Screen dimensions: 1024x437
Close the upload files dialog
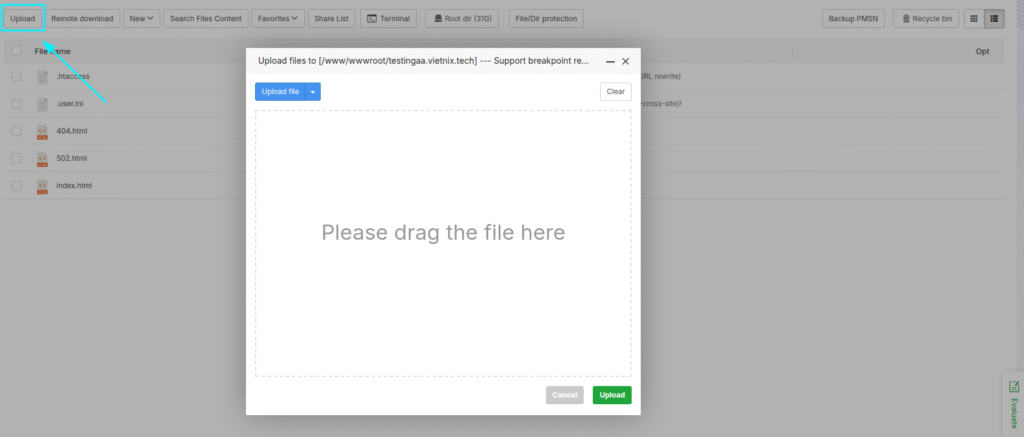(x=625, y=61)
